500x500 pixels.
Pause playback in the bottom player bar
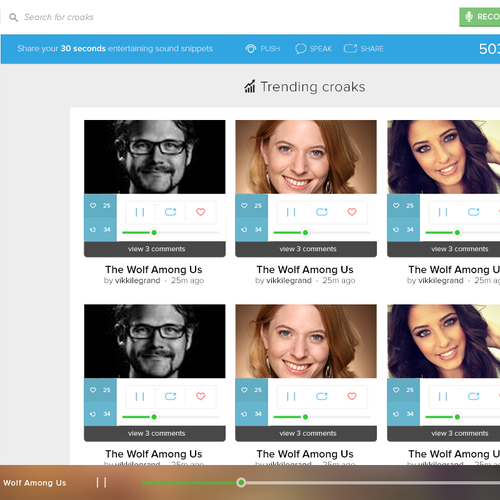click(101, 482)
